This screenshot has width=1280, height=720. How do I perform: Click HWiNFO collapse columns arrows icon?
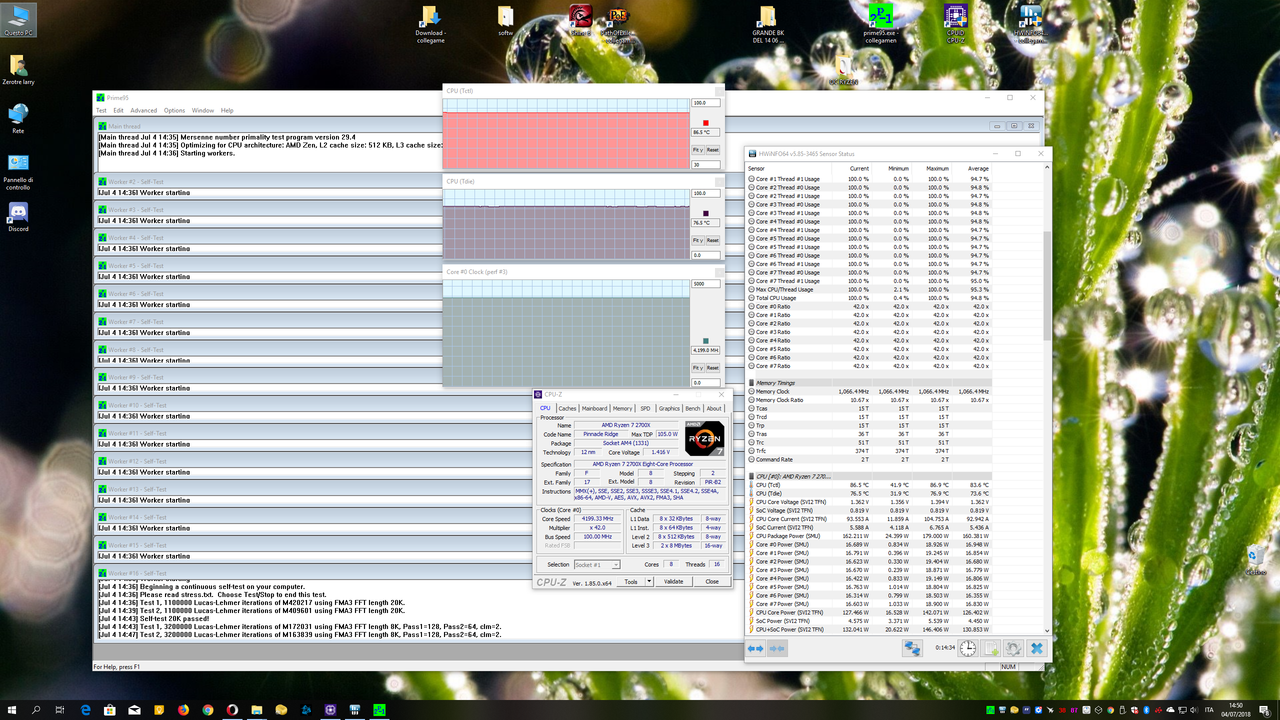(x=776, y=648)
